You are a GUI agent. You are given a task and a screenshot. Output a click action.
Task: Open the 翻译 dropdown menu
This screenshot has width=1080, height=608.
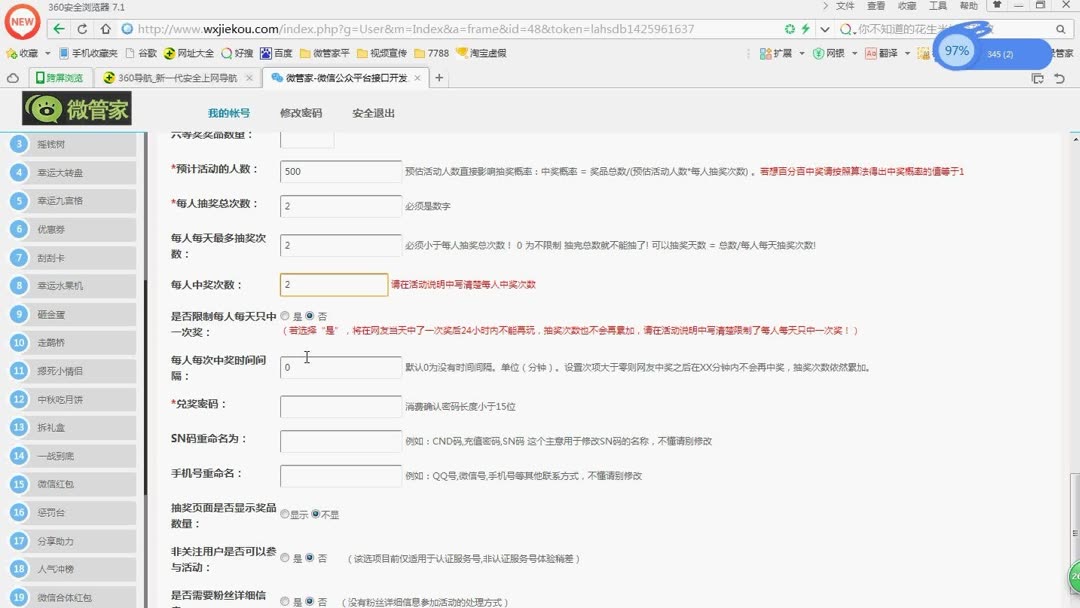point(888,51)
